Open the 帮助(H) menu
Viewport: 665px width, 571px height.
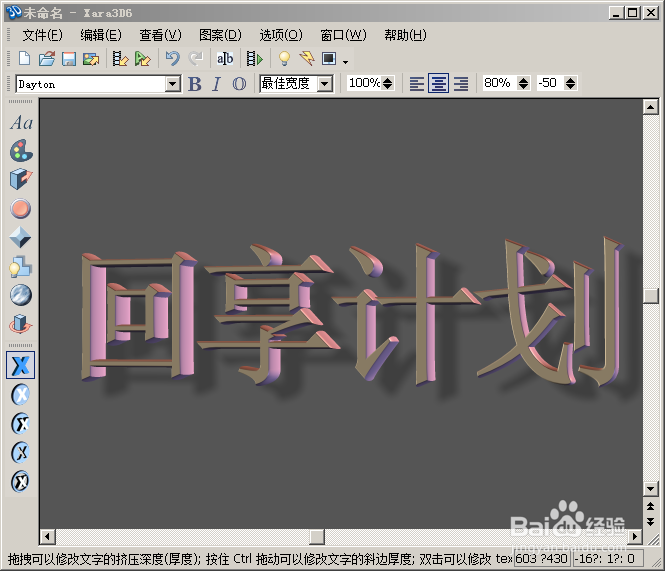point(405,35)
